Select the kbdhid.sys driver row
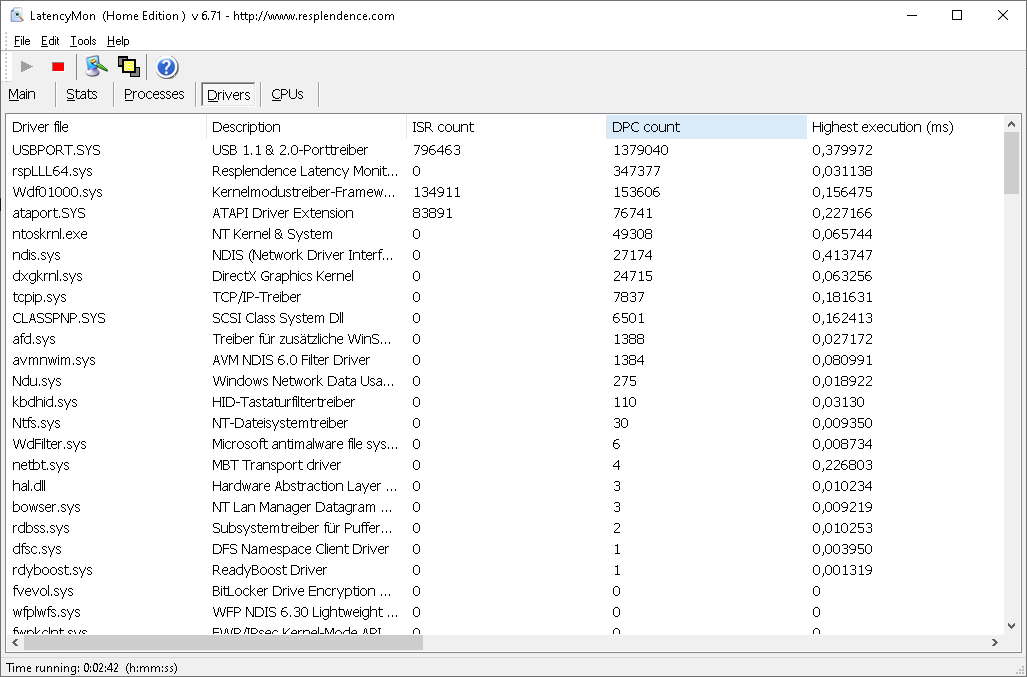This screenshot has height=677, width=1027. [504, 402]
